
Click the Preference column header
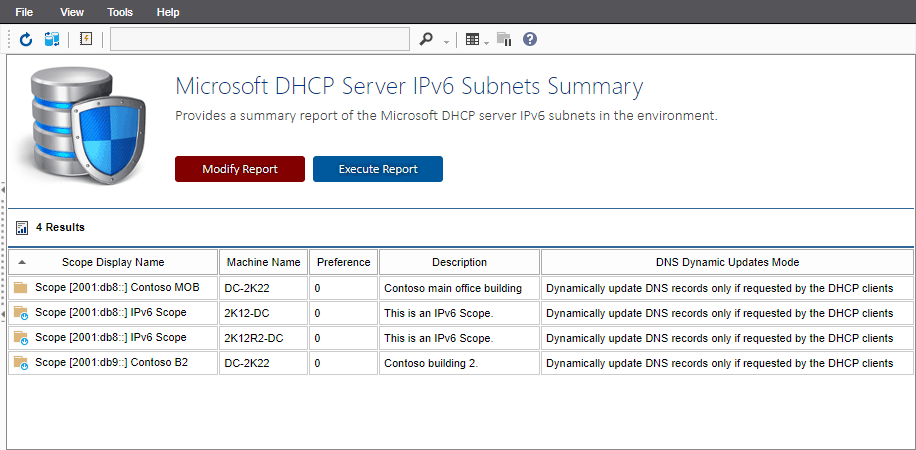pos(344,262)
